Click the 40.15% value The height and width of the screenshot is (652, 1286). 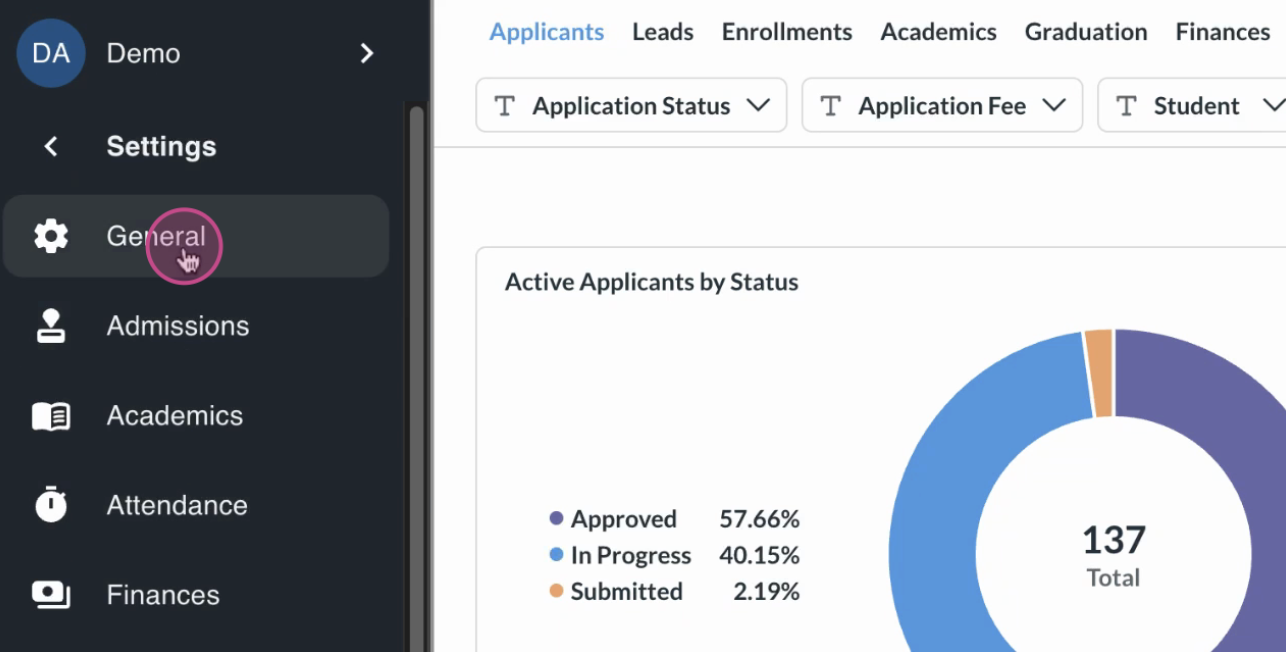760,555
